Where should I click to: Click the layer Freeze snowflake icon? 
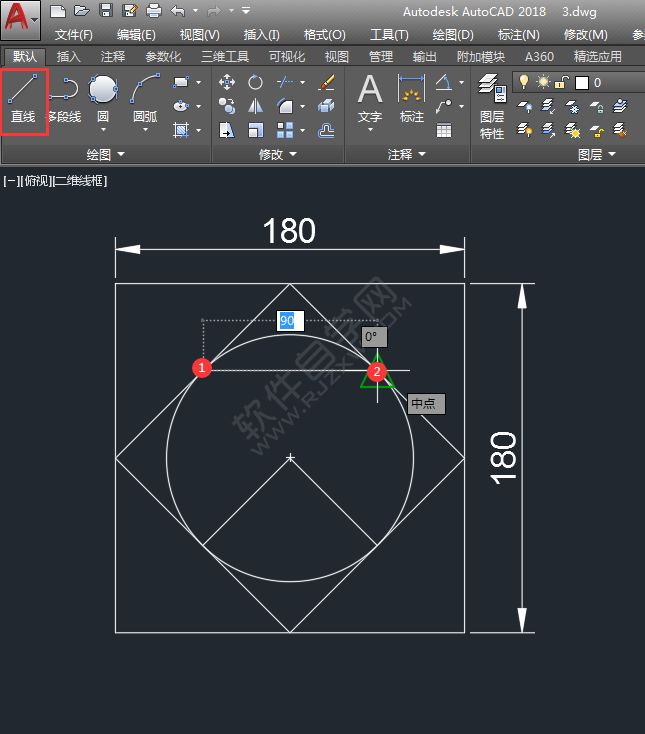pyautogui.click(x=572, y=106)
